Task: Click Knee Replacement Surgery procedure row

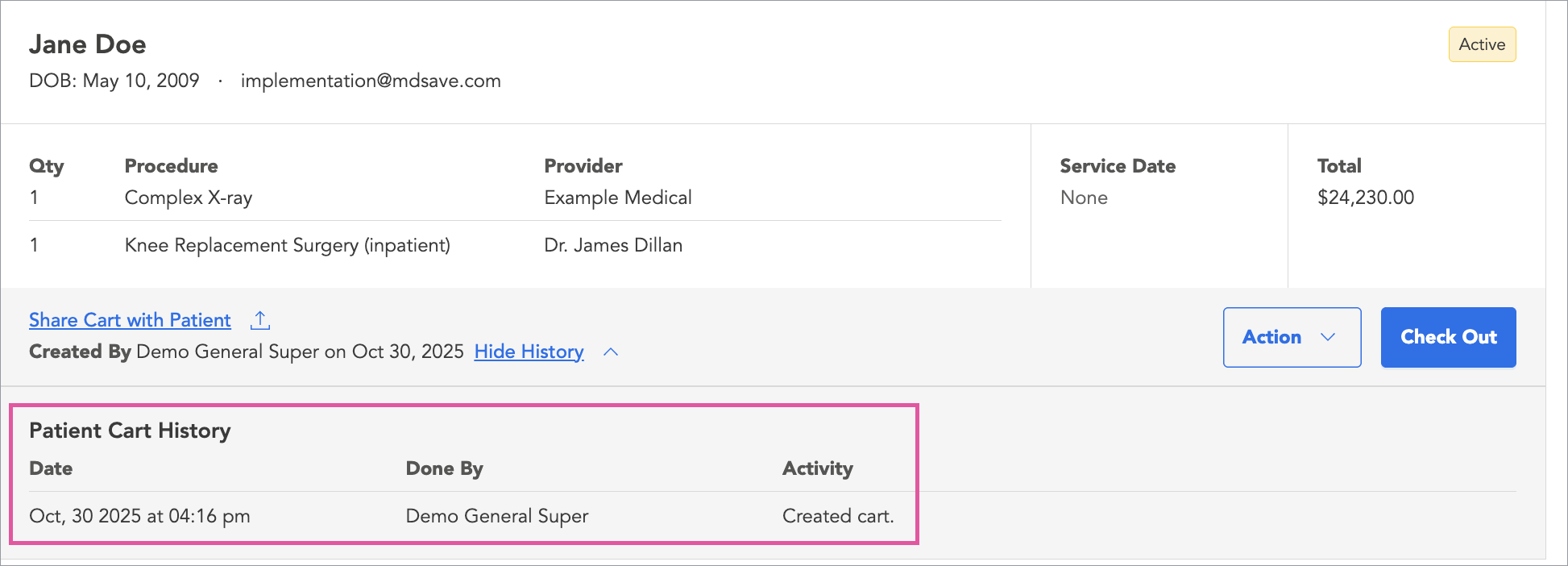Action: point(287,245)
